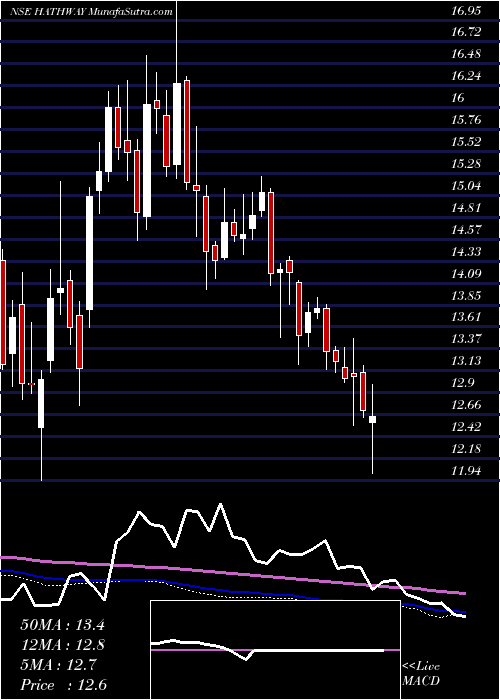Click the 15.04 price axis label
Image resolution: width=500 pixels, height=700 pixels.
tap(467, 186)
